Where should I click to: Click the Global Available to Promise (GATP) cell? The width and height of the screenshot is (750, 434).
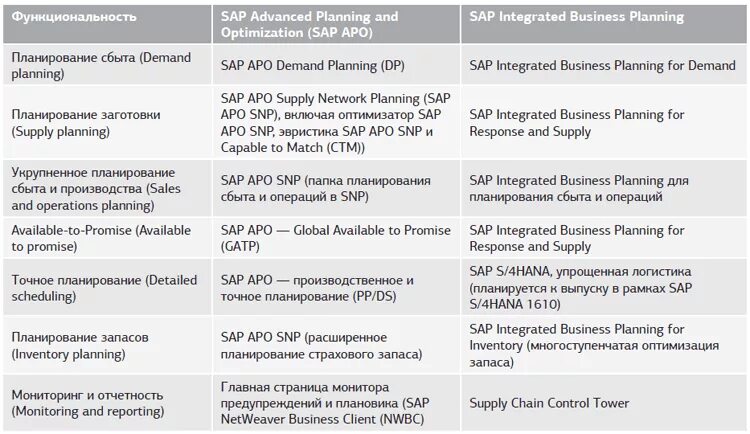[x=336, y=238]
